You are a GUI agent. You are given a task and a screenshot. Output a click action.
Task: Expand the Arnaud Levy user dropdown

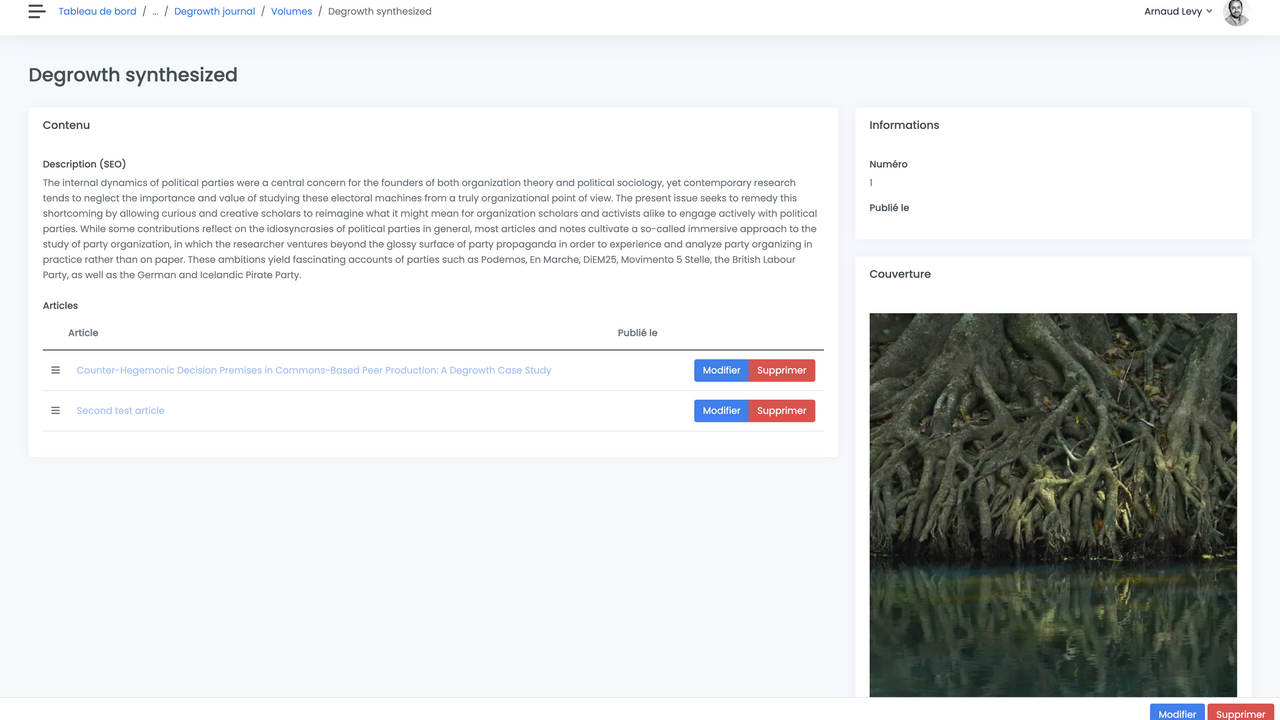click(x=1177, y=12)
